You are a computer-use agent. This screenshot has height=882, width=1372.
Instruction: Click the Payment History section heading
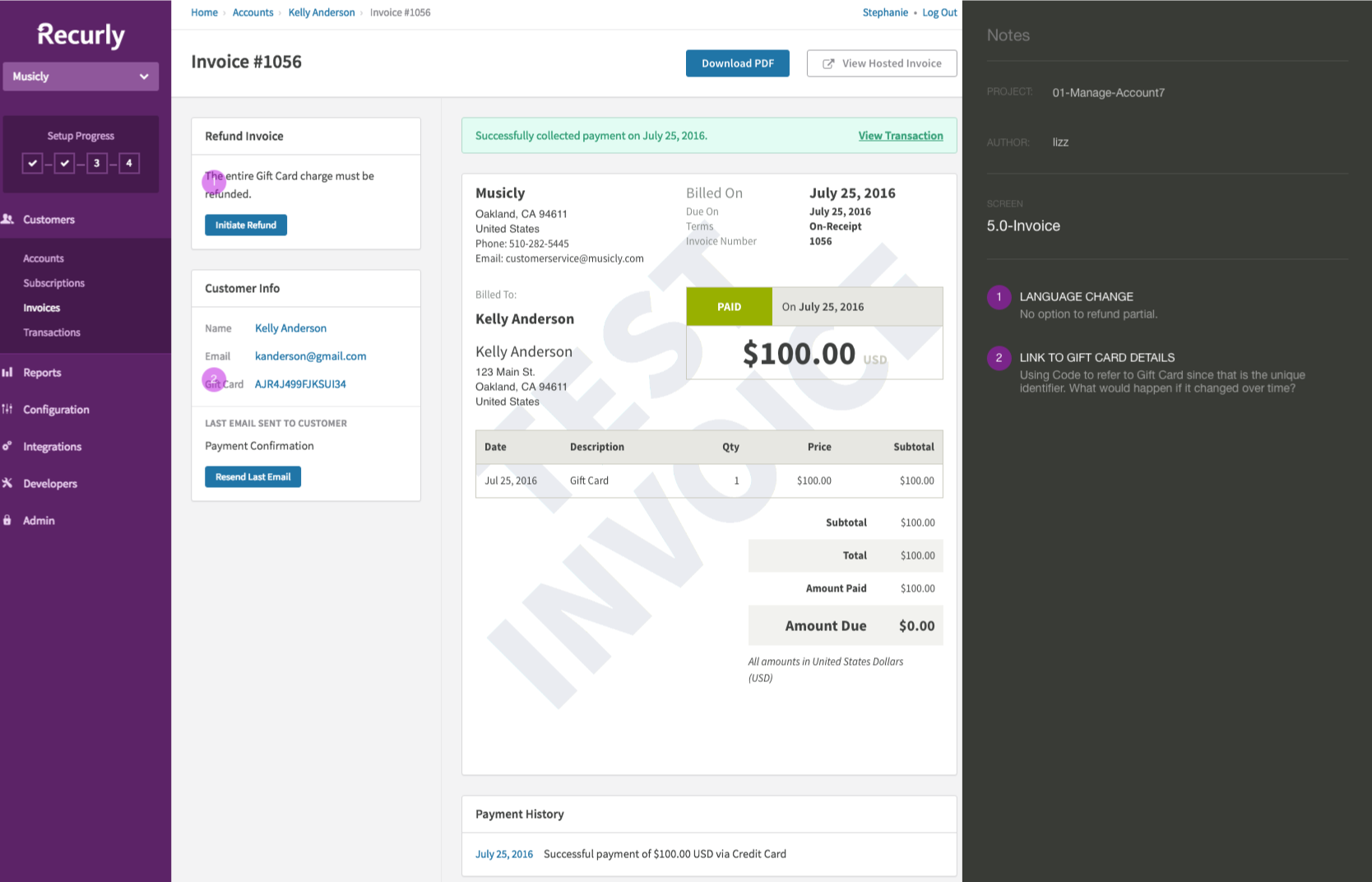point(520,814)
